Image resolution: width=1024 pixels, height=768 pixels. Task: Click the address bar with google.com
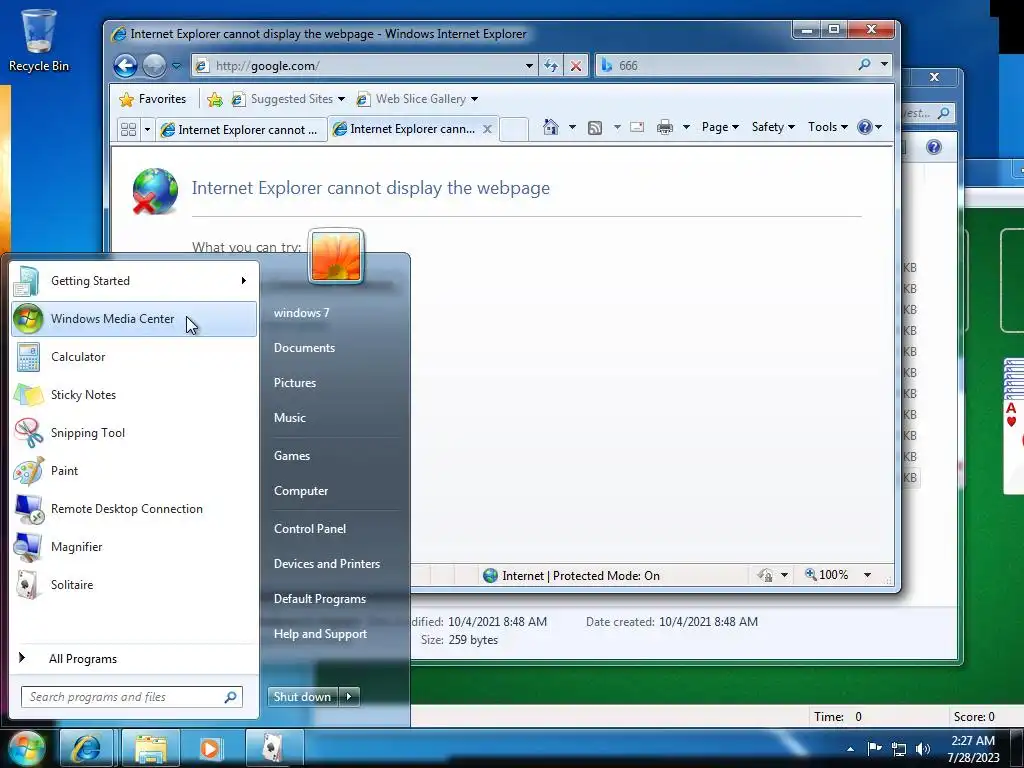(366, 65)
